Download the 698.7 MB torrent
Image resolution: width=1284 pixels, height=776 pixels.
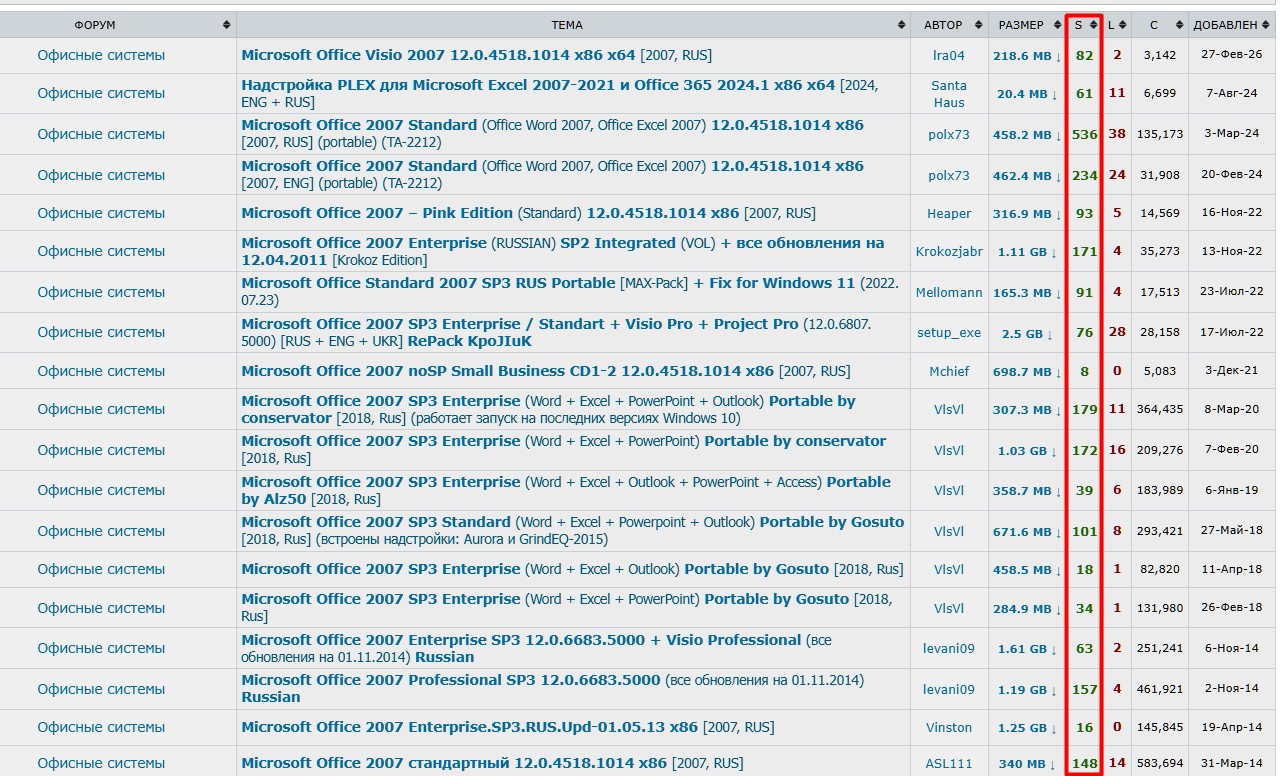coord(1027,371)
